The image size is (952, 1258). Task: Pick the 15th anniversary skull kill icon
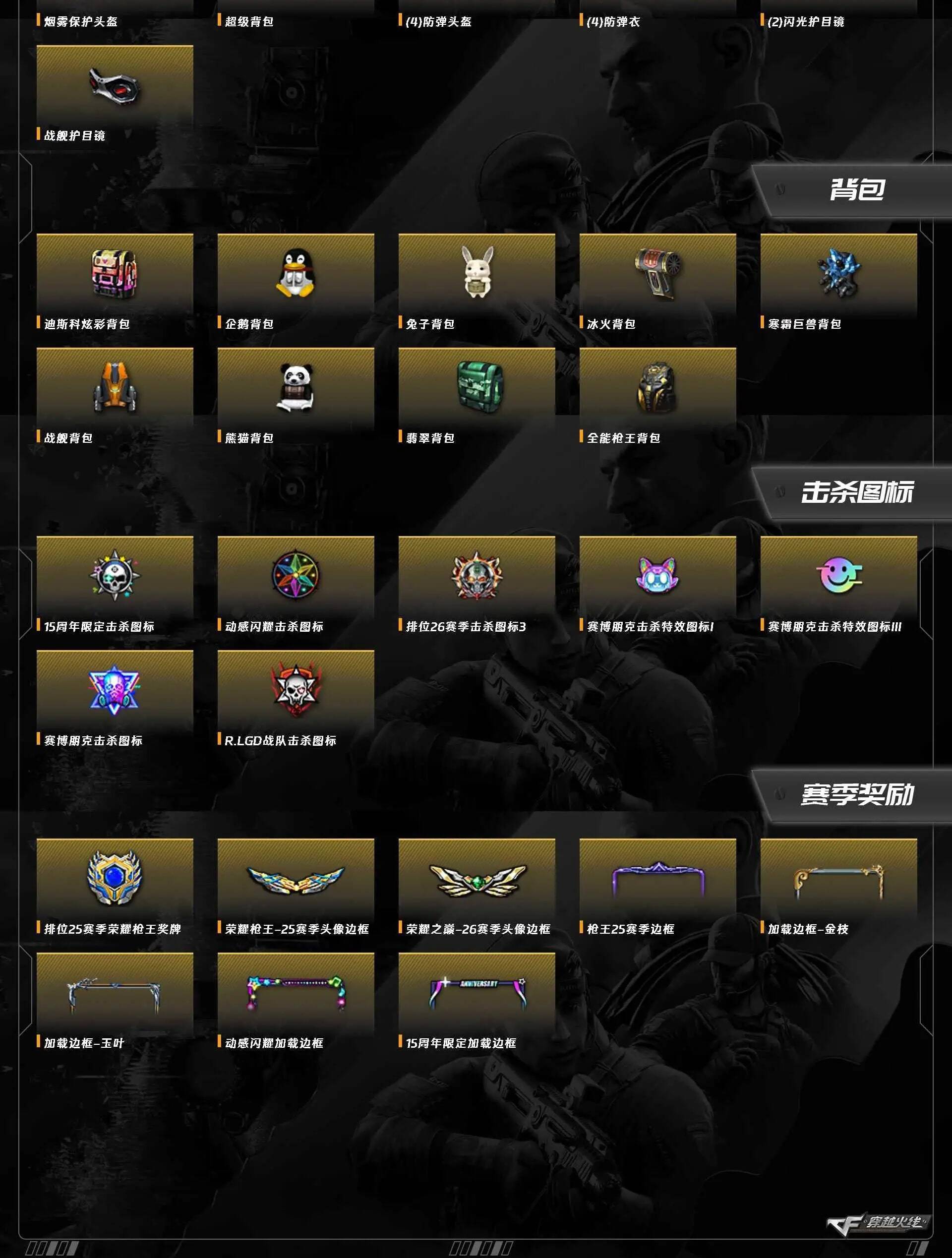click(115, 575)
